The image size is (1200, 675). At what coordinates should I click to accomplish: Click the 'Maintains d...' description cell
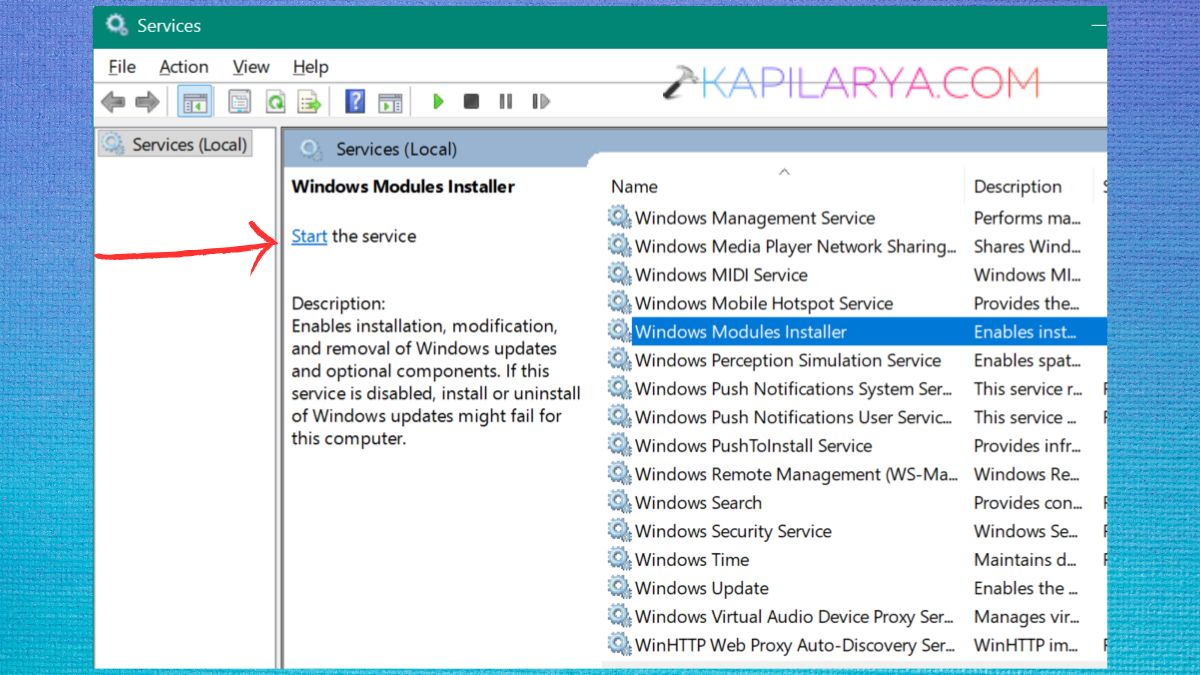click(x=1025, y=559)
